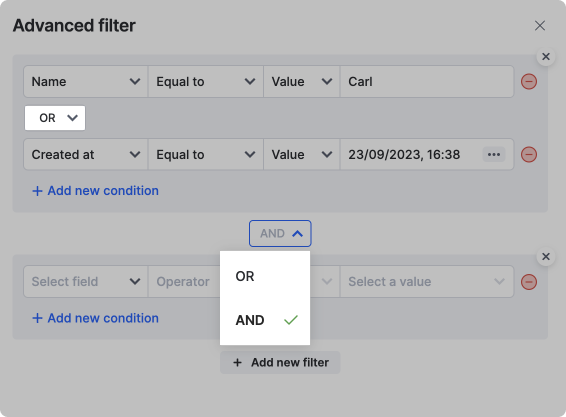Remove the second filter group
Screen dimensions: 566x417
546,257
